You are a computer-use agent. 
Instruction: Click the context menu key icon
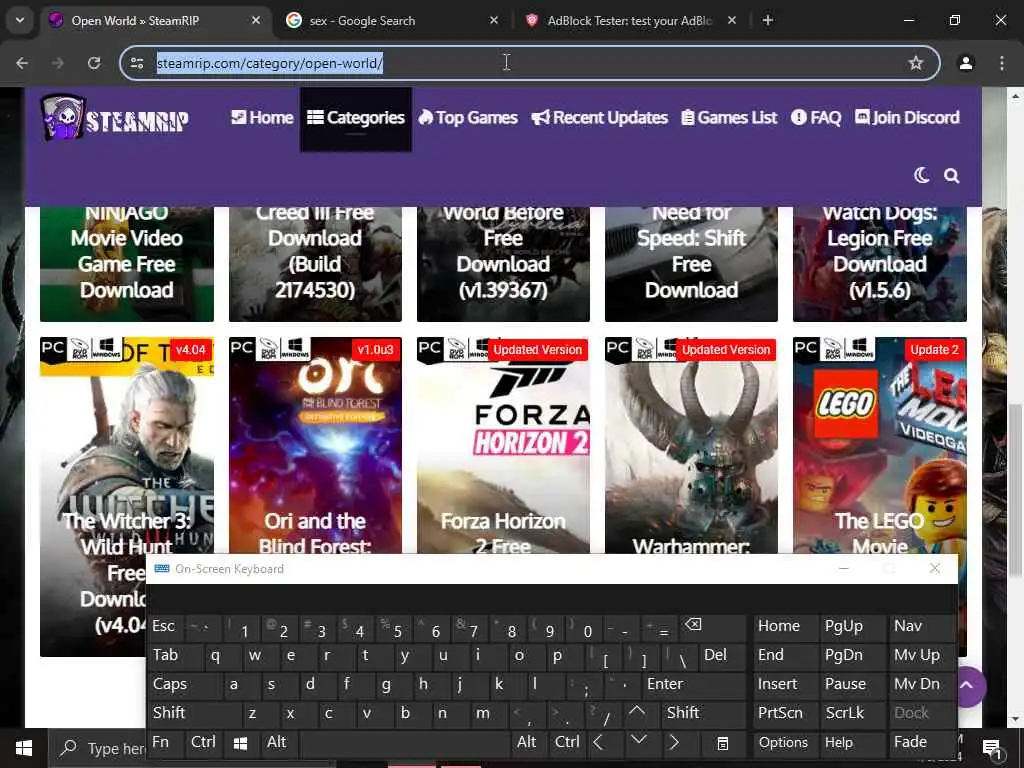click(722, 743)
